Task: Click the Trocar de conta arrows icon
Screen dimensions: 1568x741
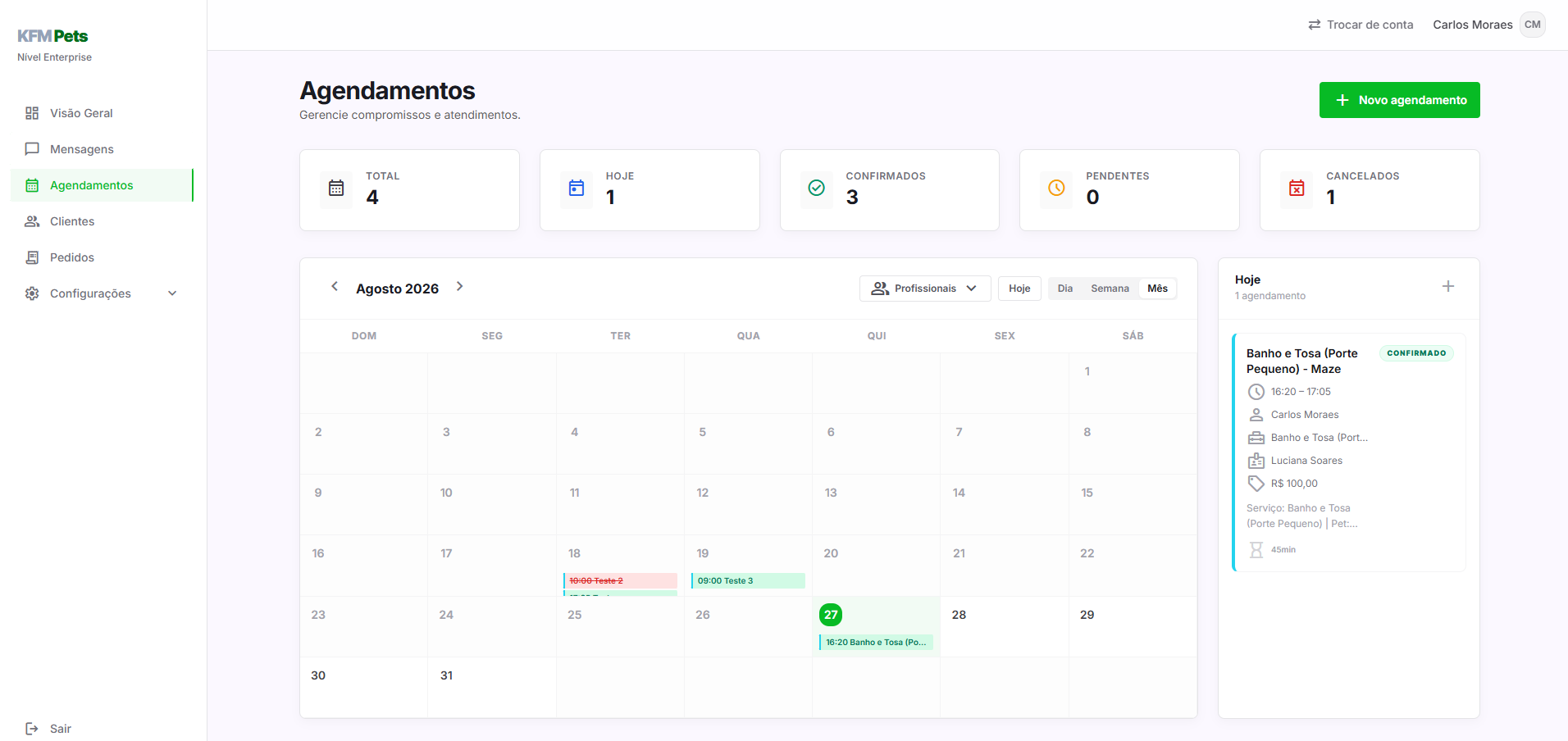Action: [x=1315, y=25]
